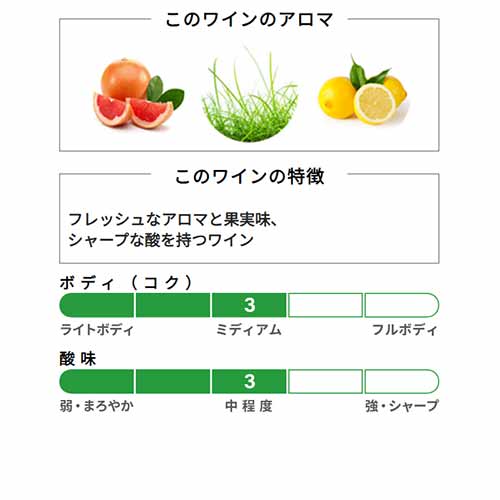Click the 強・シャープ label
The image size is (500, 500).
(x=402, y=406)
